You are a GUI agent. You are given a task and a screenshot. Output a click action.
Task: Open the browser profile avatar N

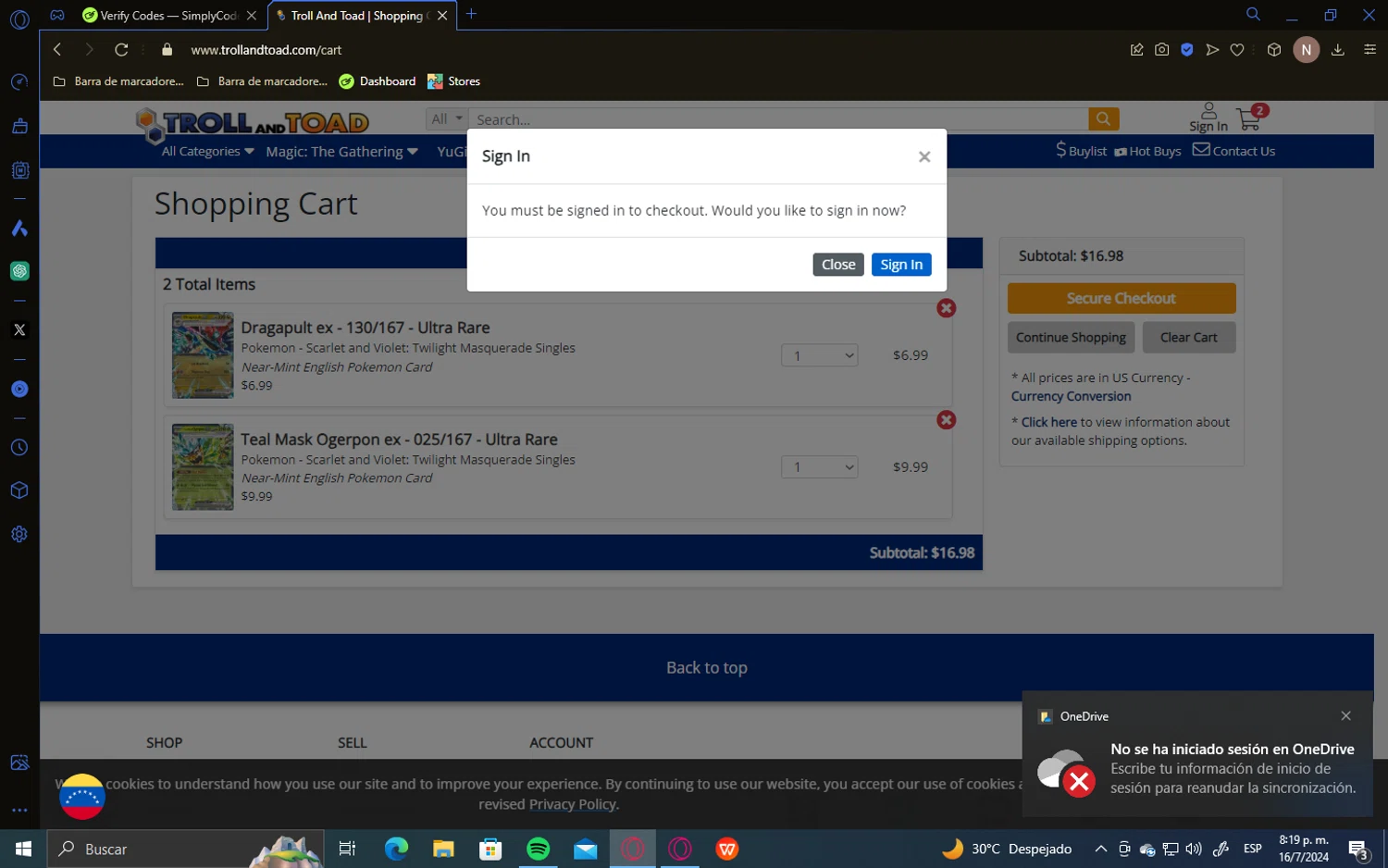[x=1306, y=50]
